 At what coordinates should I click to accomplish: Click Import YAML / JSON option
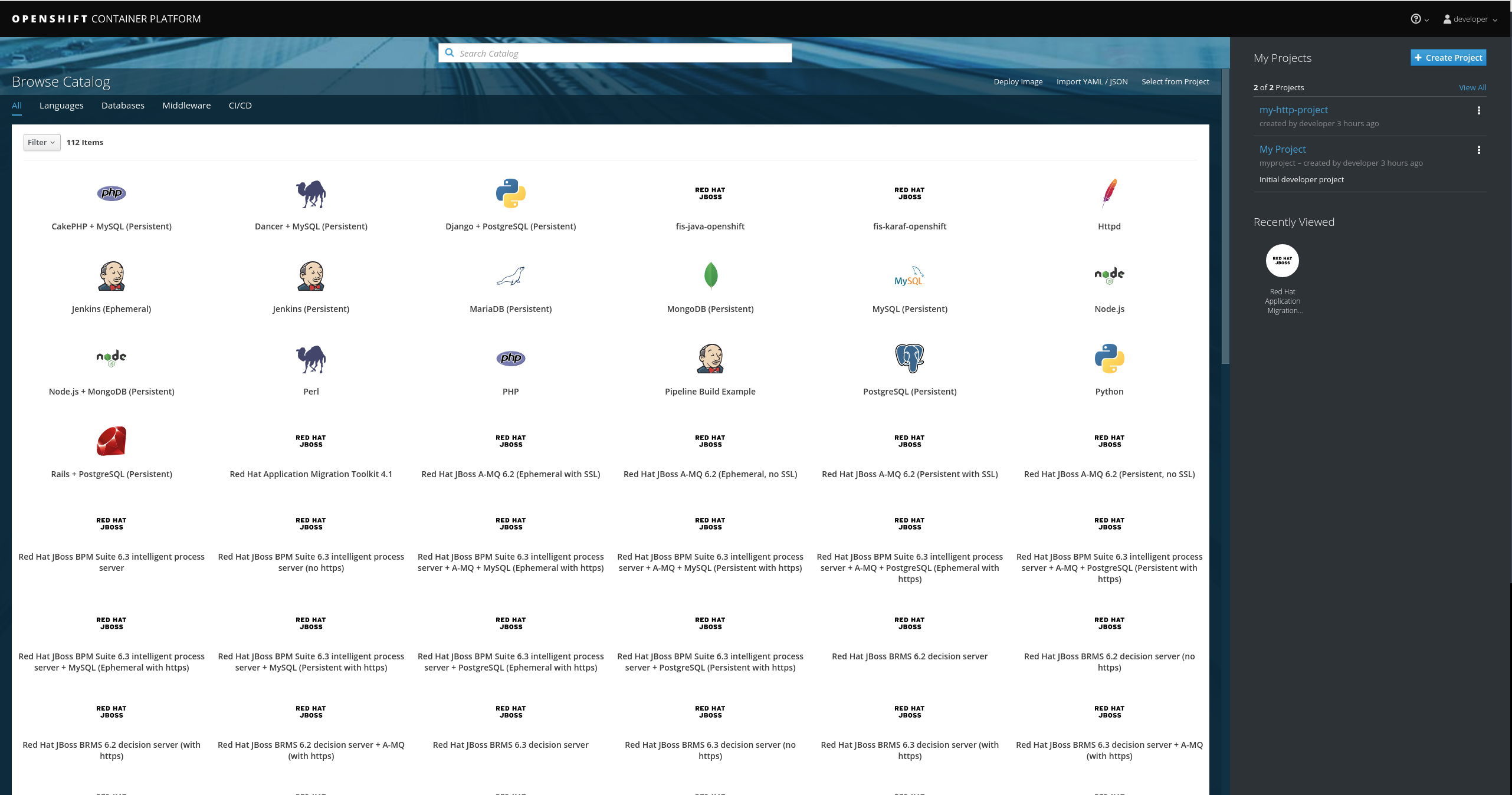pyautogui.click(x=1091, y=81)
